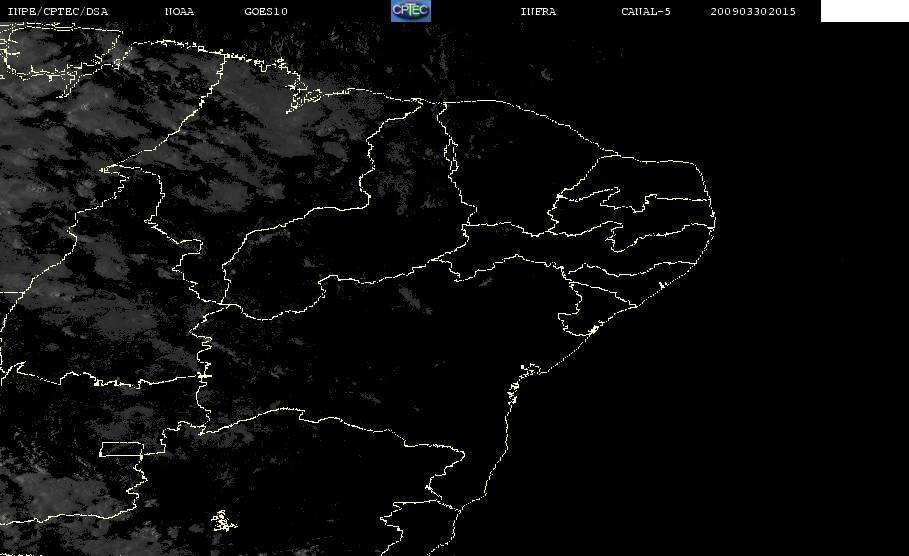The image size is (909, 556).
Task: Select the 200903302015 timestamp text
Action: (x=753, y=12)
